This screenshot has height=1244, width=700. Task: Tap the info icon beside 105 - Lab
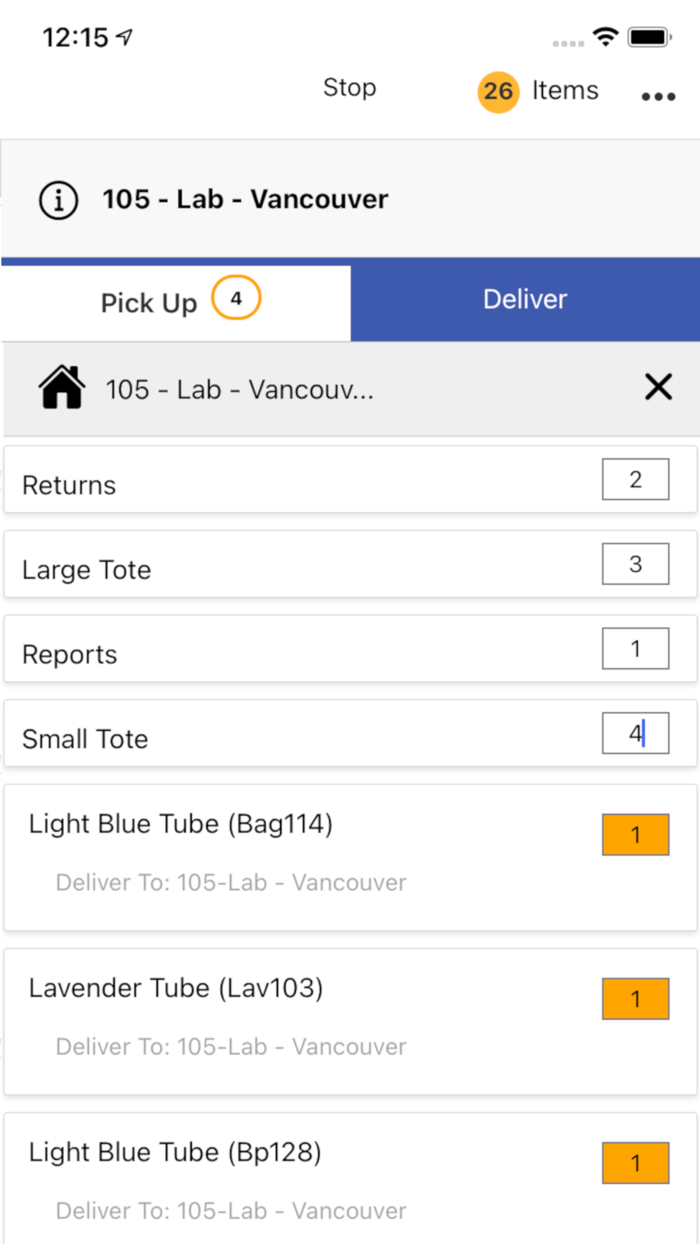point(59,199)
